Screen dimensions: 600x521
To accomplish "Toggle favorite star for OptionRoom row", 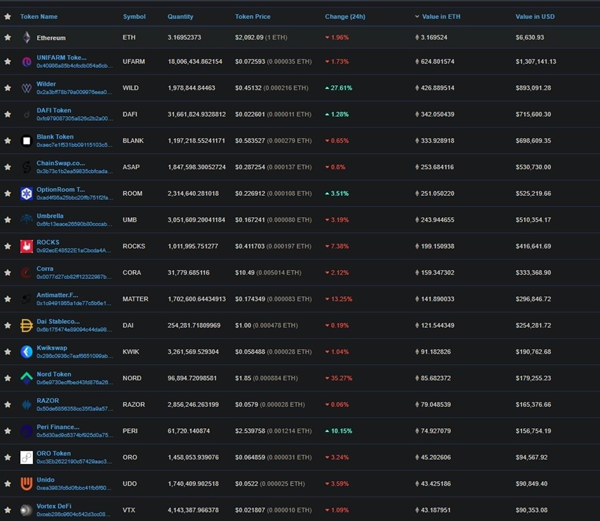I will point(8,194).
